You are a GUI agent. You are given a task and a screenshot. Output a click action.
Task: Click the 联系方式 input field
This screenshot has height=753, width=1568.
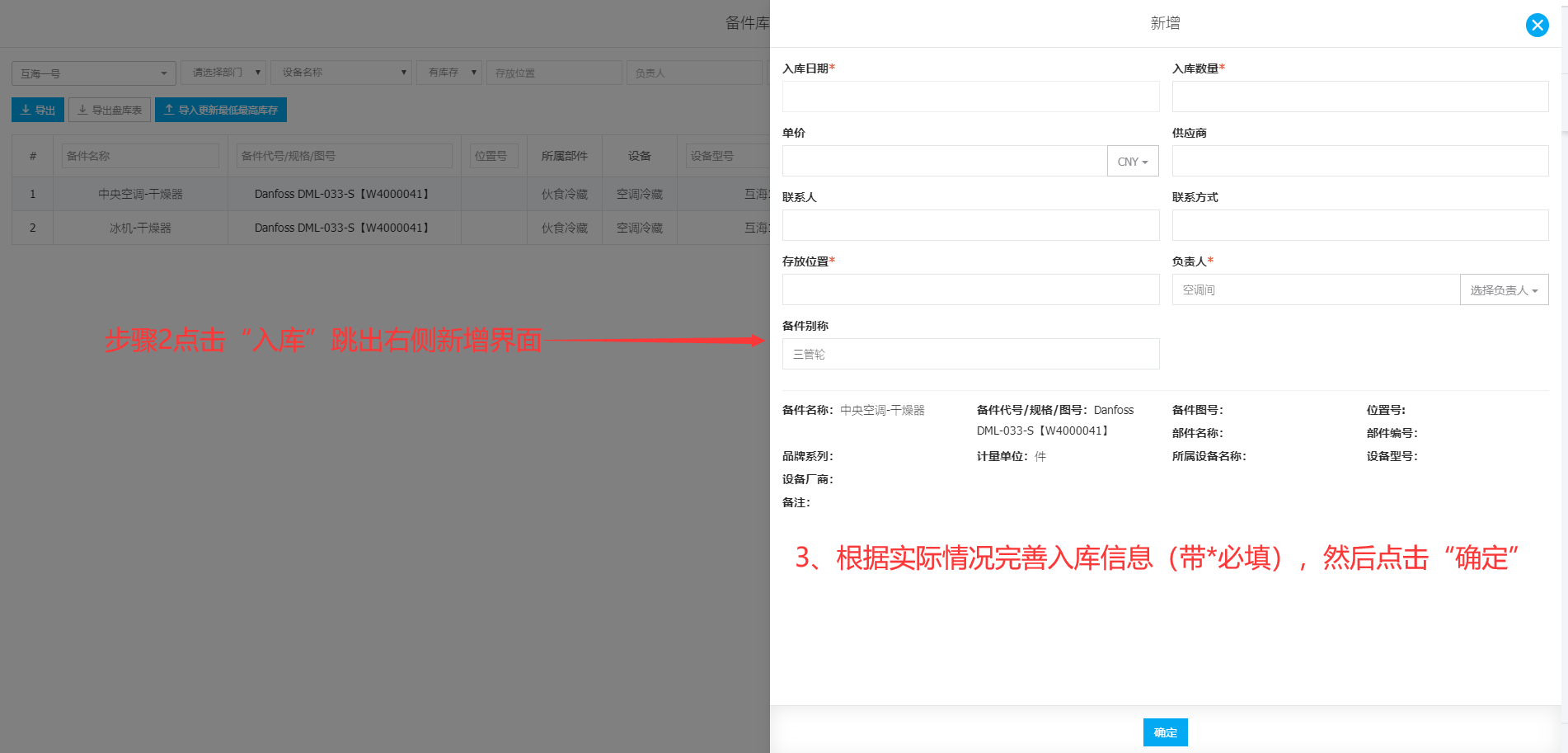click(x=1360, y=225)
